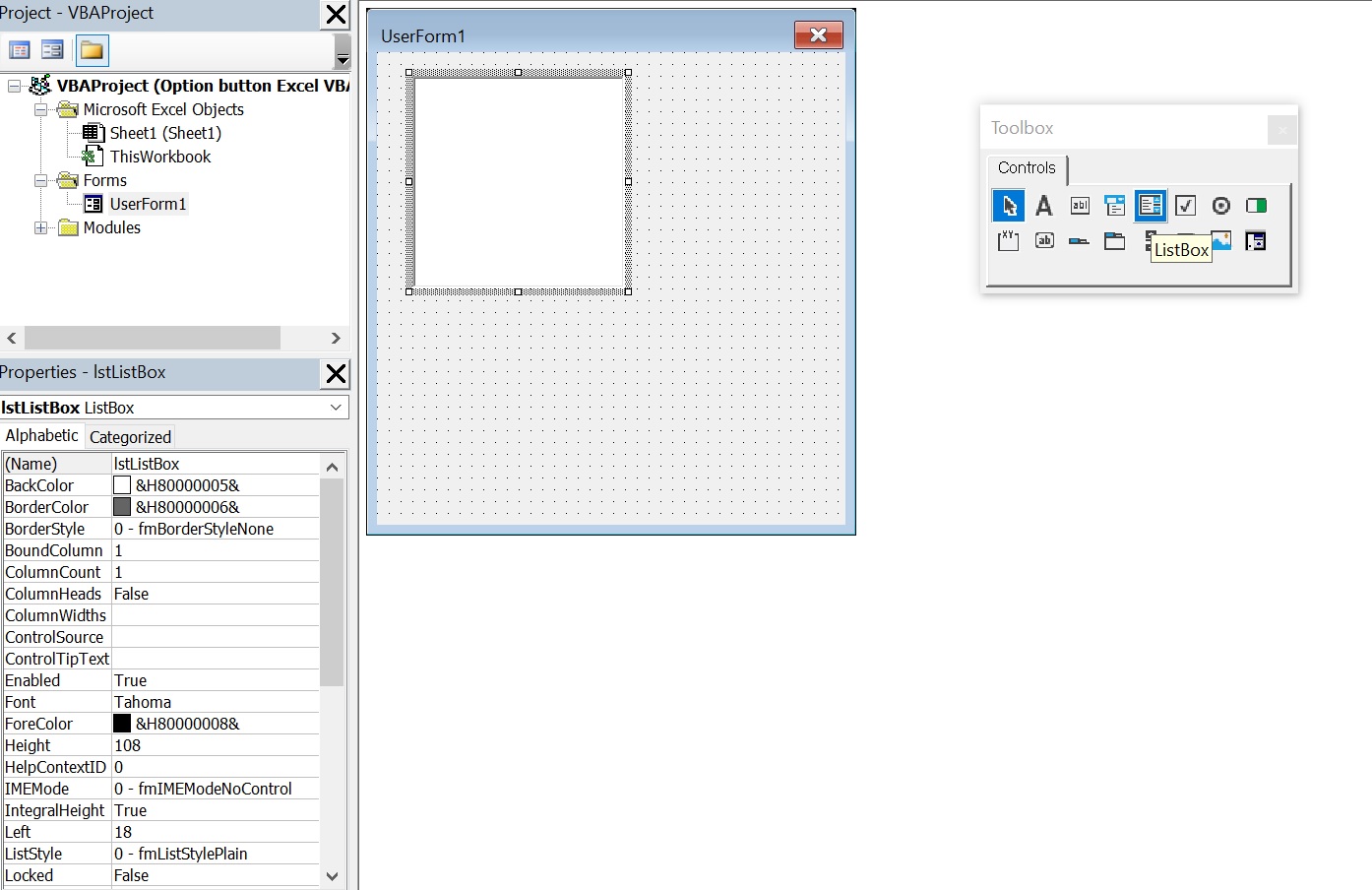
Task: Toggle folder view in the Project Explorer
Action: [x=92, y=49]
